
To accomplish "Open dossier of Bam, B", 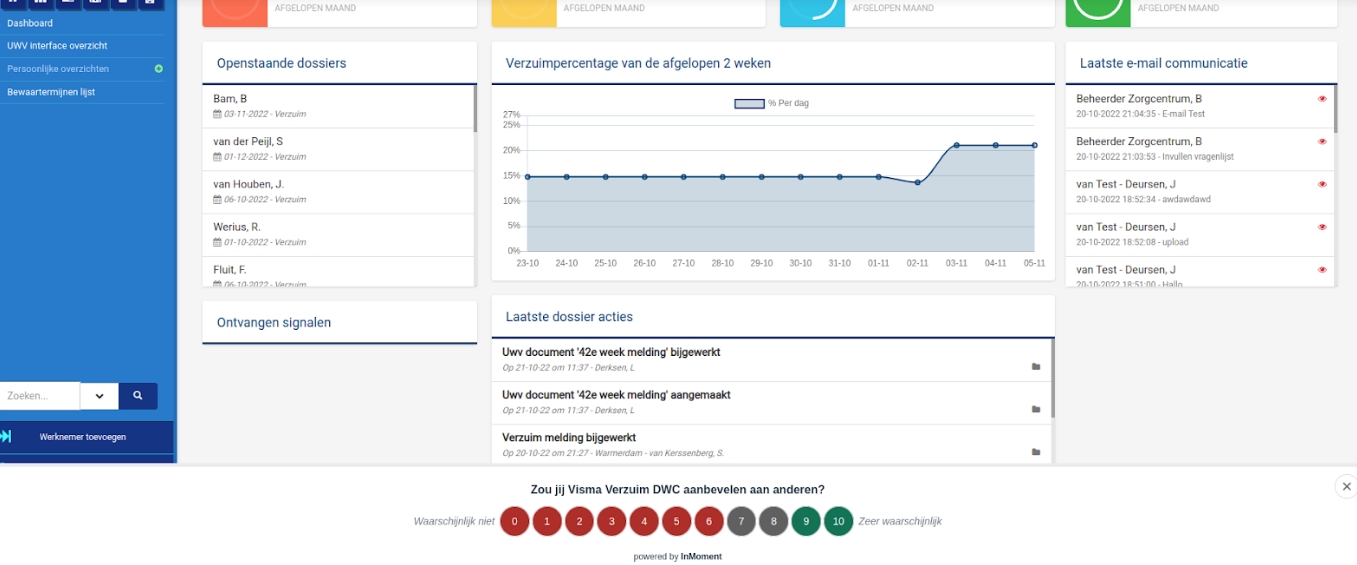I will (x=337, y=106).
